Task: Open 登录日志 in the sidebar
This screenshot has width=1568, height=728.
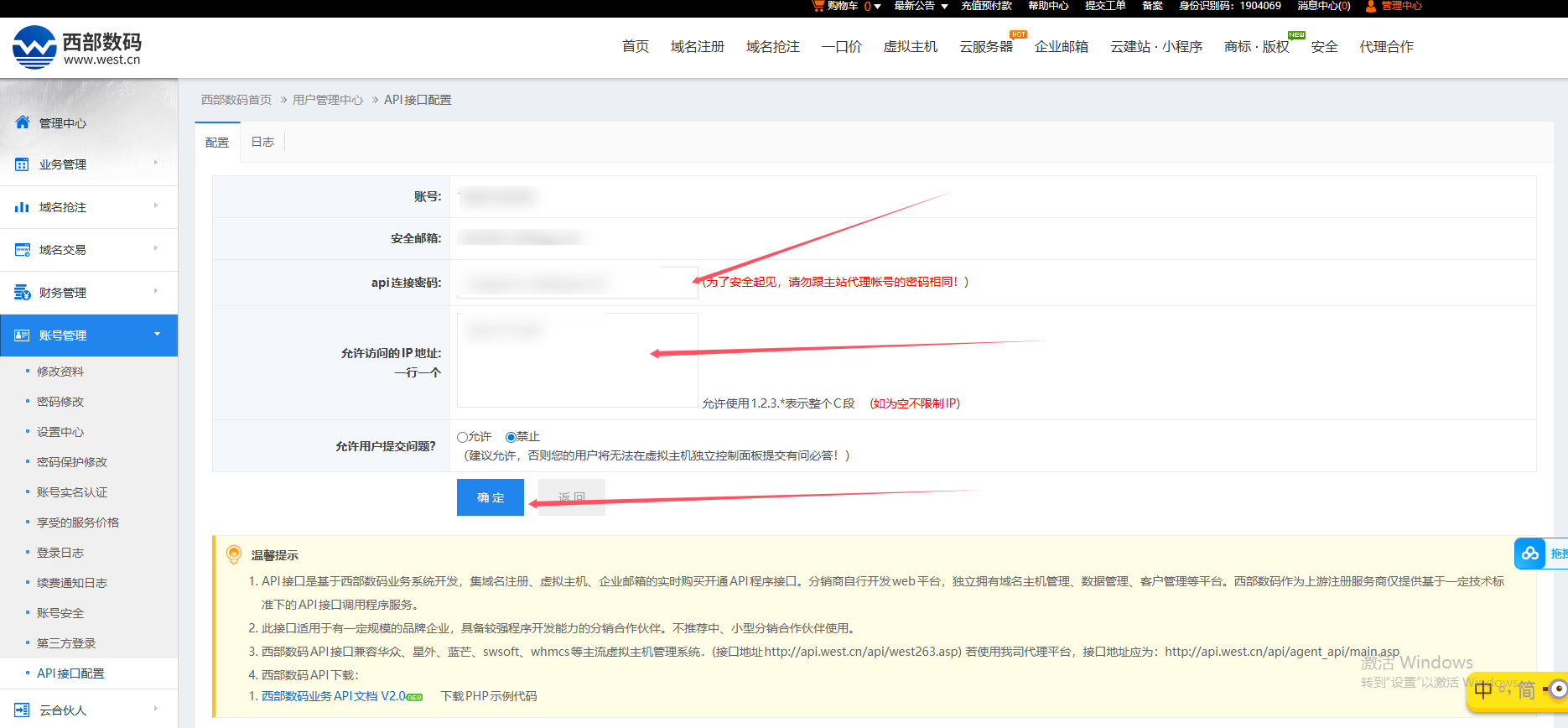Action: [x=60, y=553]
